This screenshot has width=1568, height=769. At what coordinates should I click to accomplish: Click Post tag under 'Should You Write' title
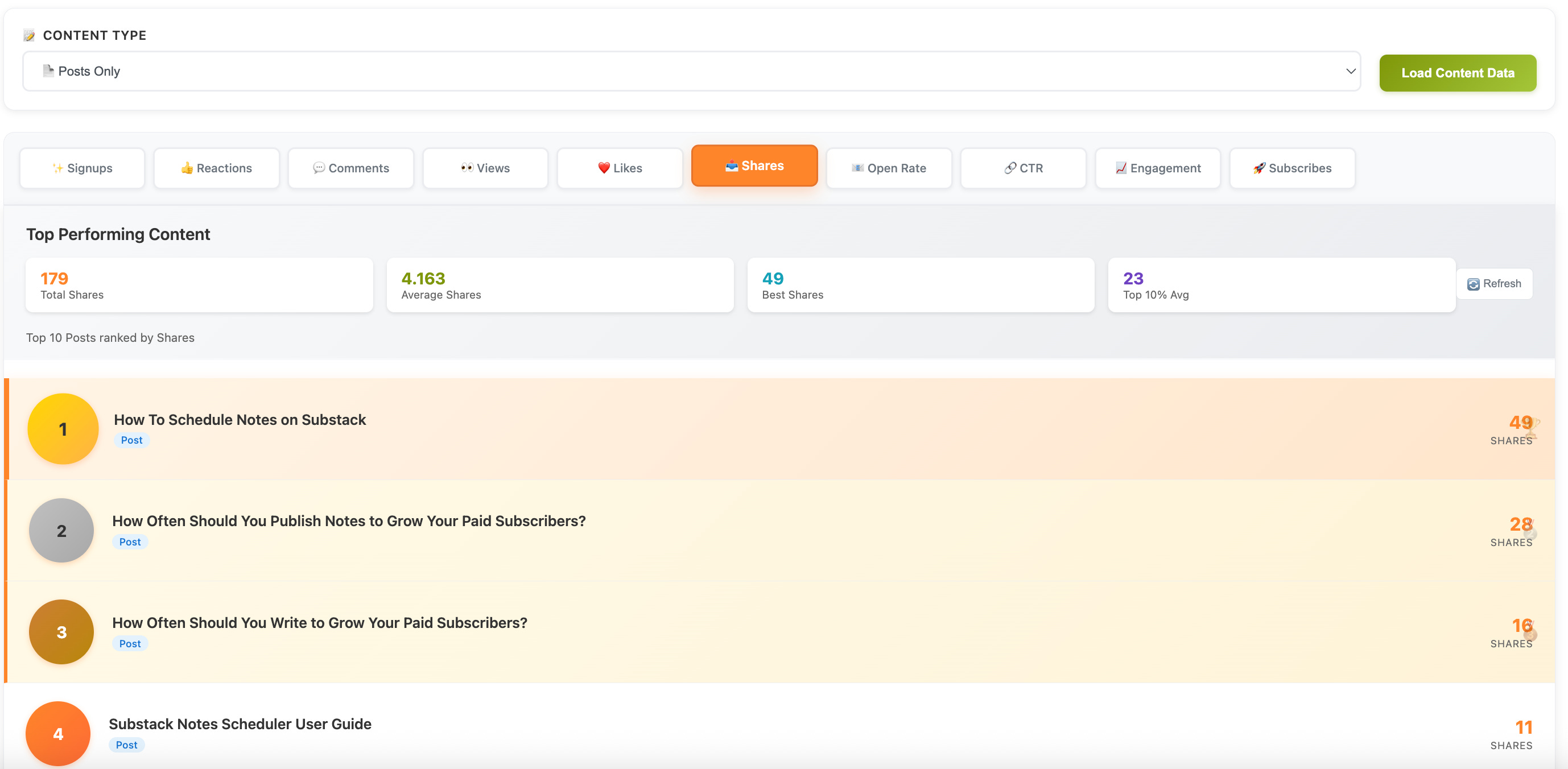pyautogui.click(x=130, y=644)
